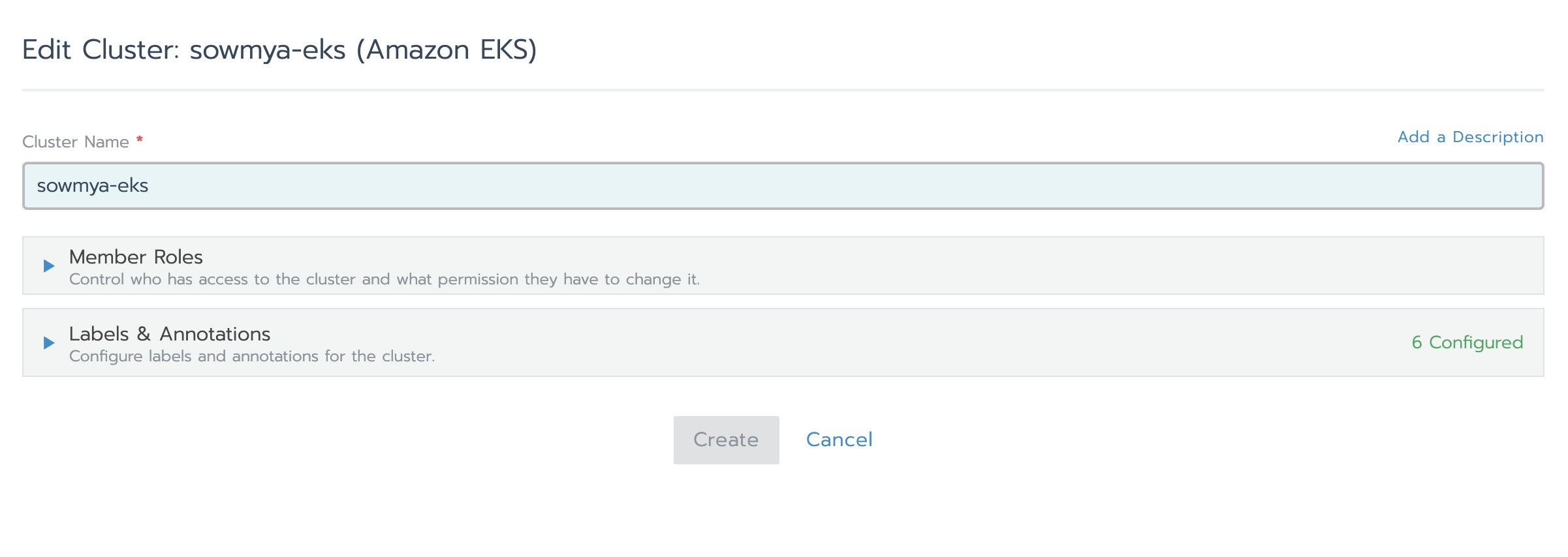
Task: Expand the Labels & Annotations section
Action: [x=170, y=334]
